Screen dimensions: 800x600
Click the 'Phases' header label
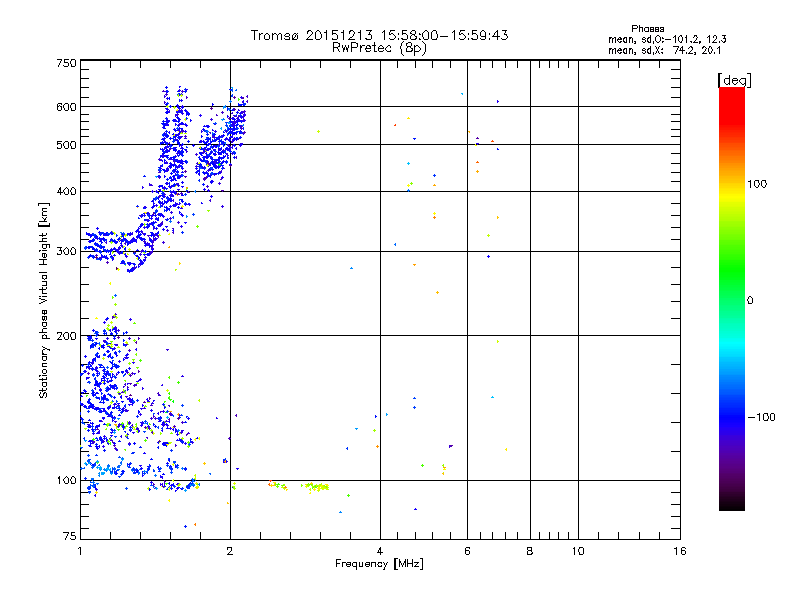pos(647,29)
